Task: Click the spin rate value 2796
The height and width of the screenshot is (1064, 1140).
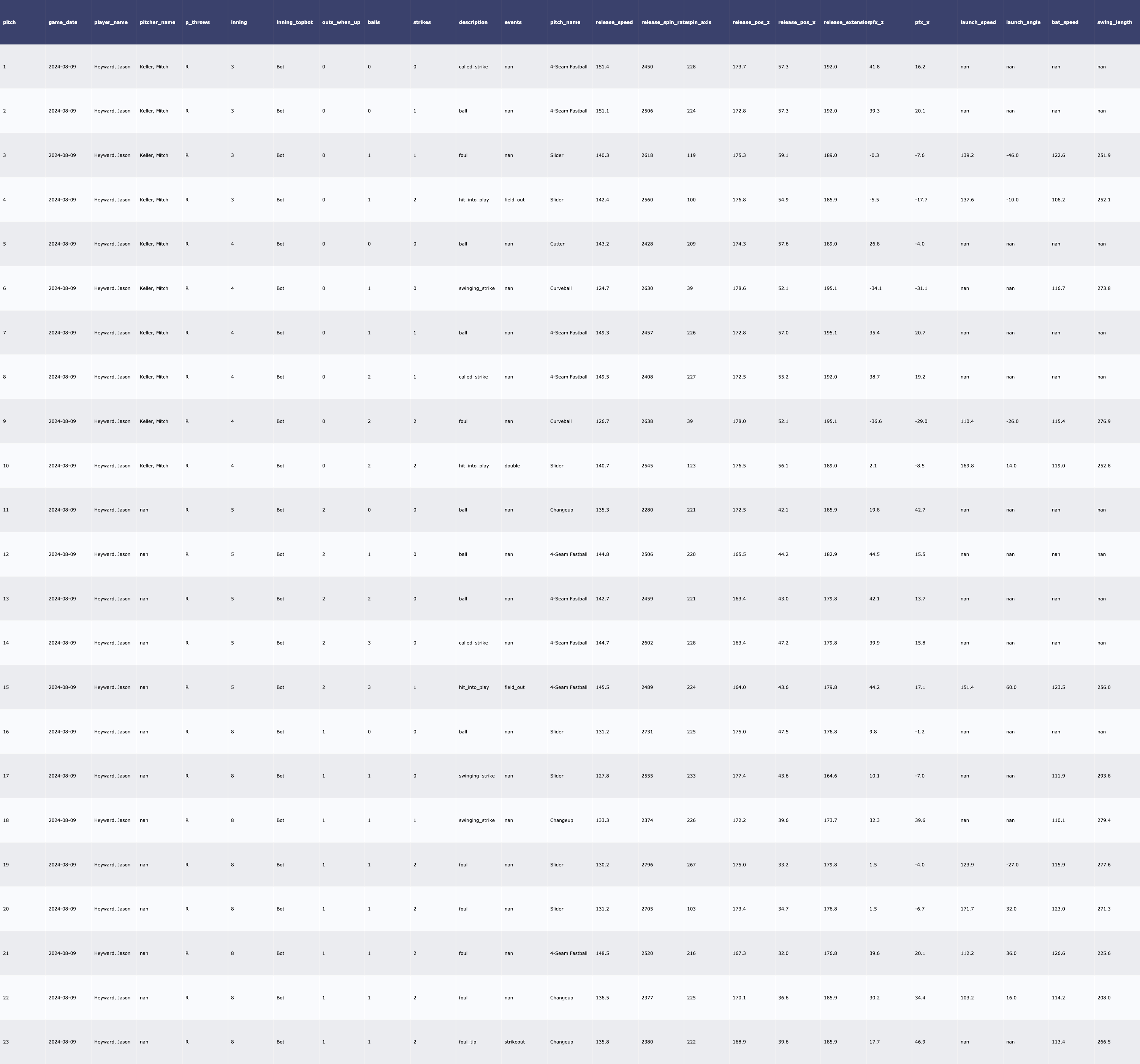Action: (x=647, y=864)
